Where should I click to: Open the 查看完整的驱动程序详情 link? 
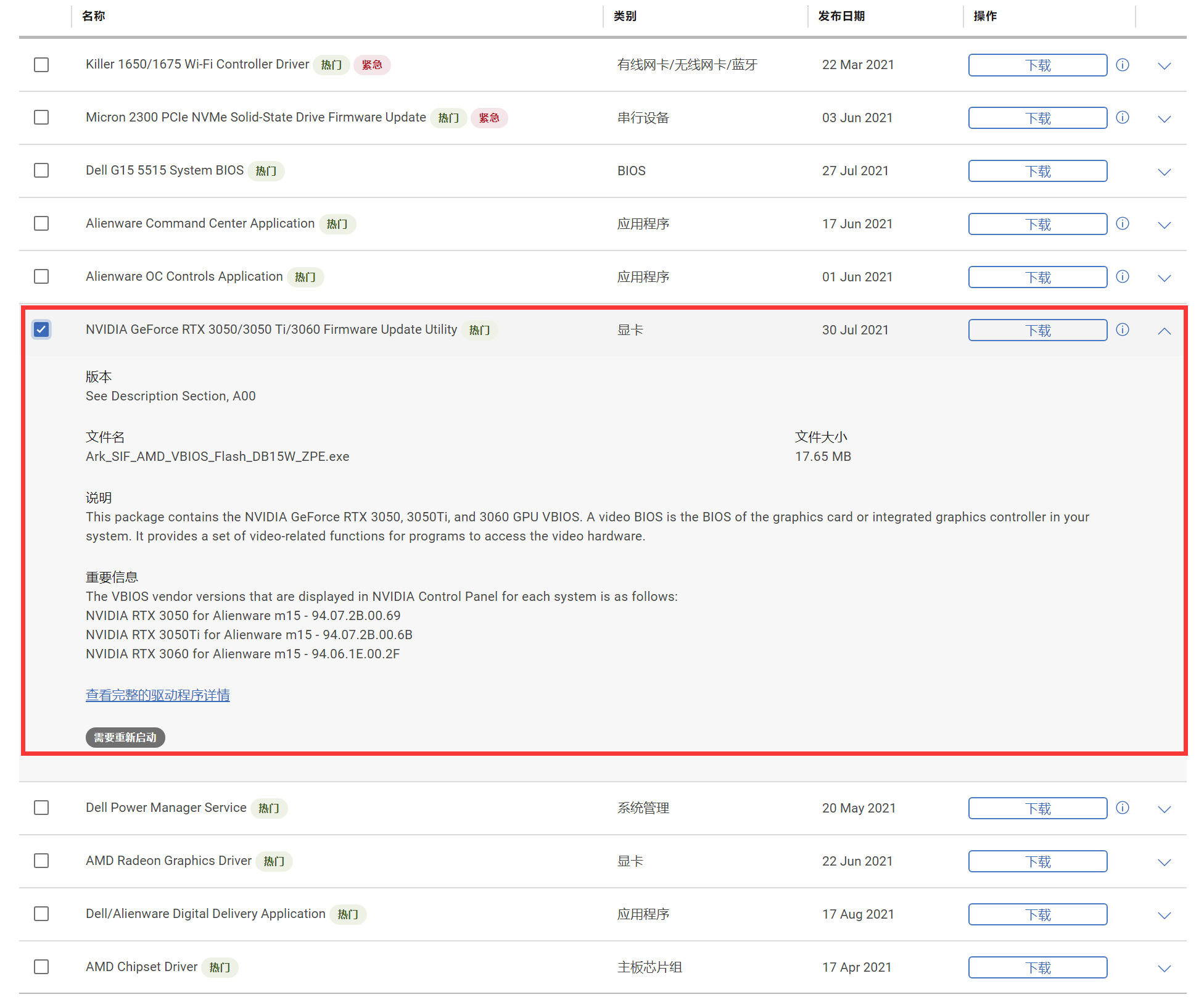coord(157,695)
